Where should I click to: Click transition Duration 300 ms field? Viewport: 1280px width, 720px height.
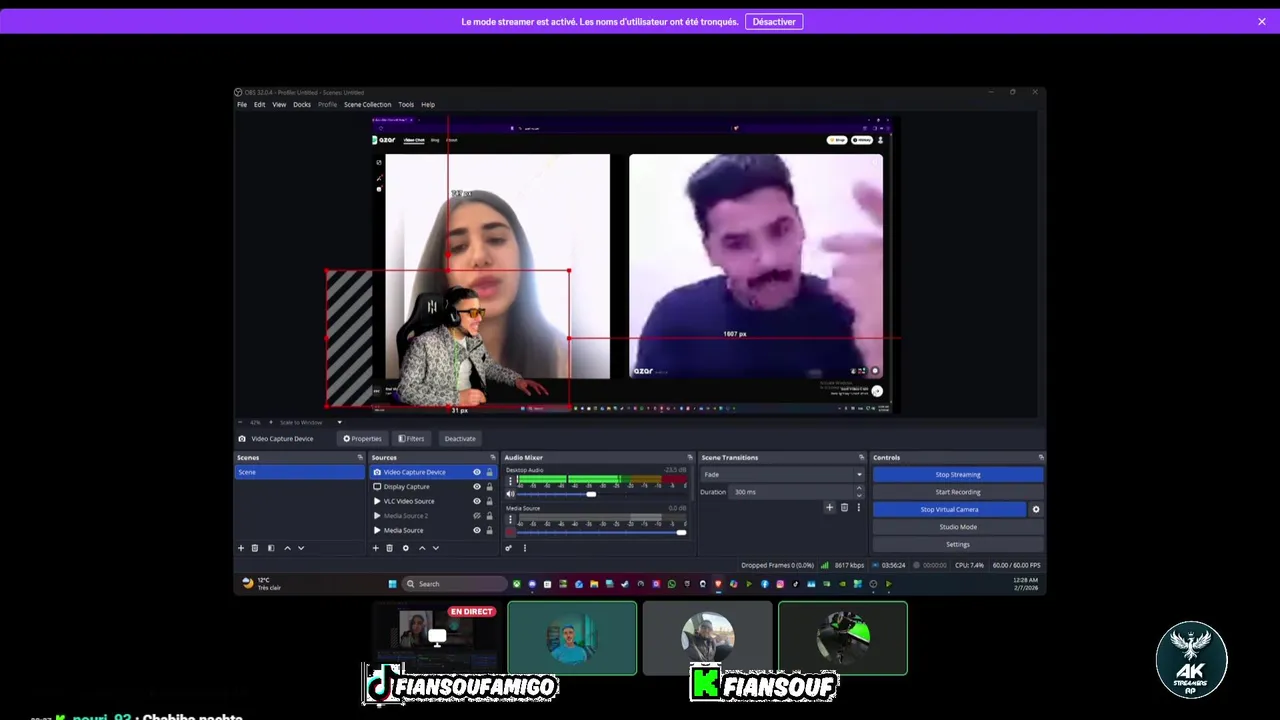794,492
